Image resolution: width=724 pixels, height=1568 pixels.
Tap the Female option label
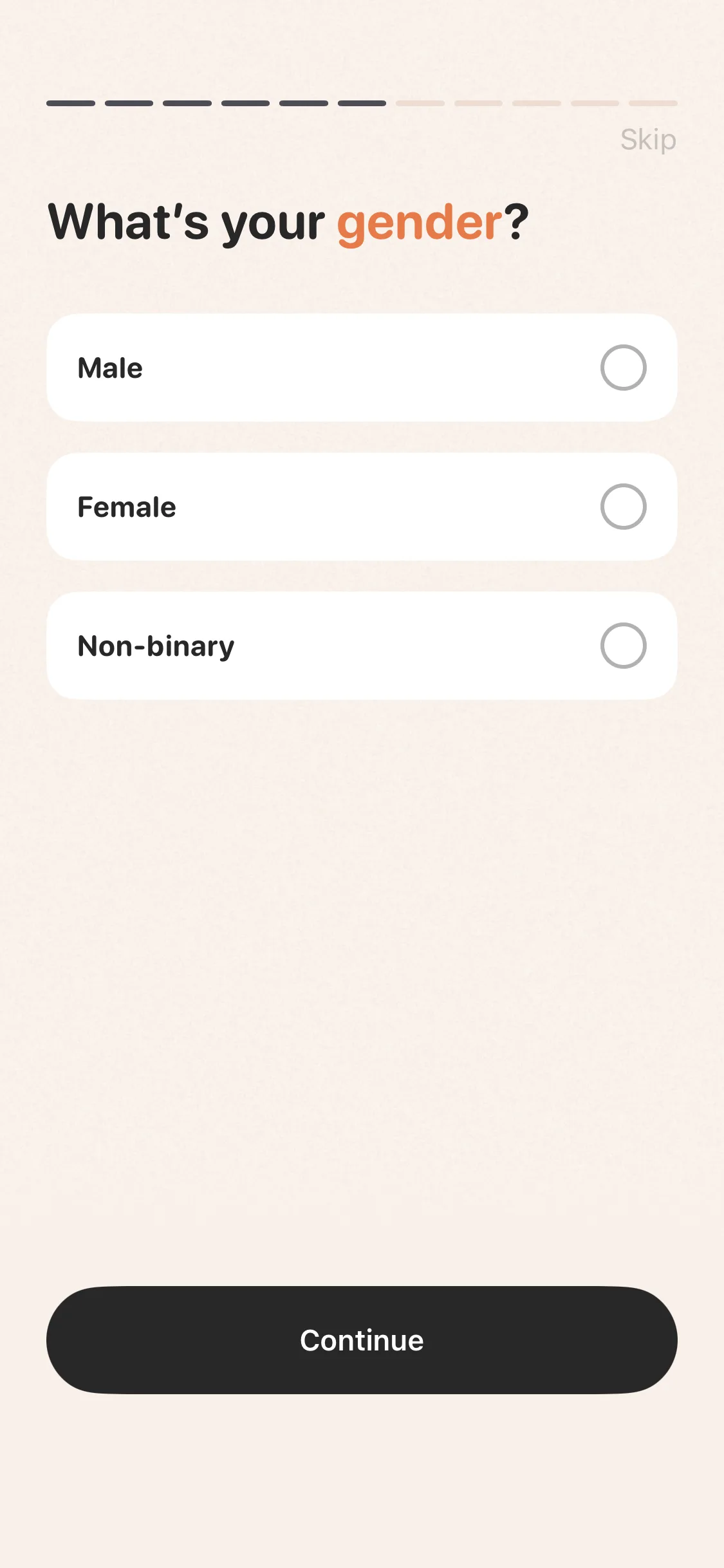127,507
